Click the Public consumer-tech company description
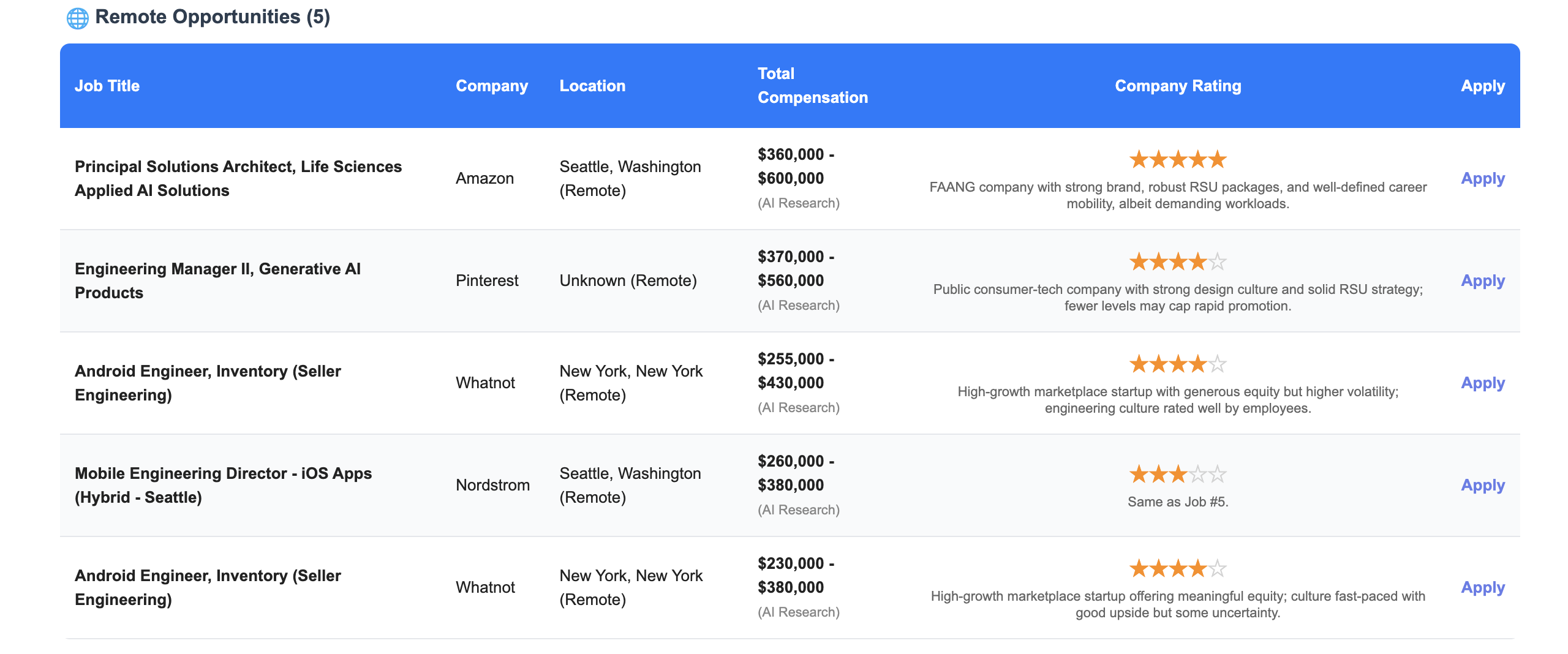 tap(1178, 298)
